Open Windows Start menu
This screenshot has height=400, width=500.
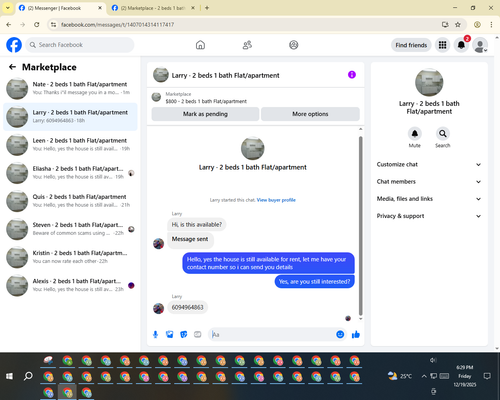tap(9, 376)
